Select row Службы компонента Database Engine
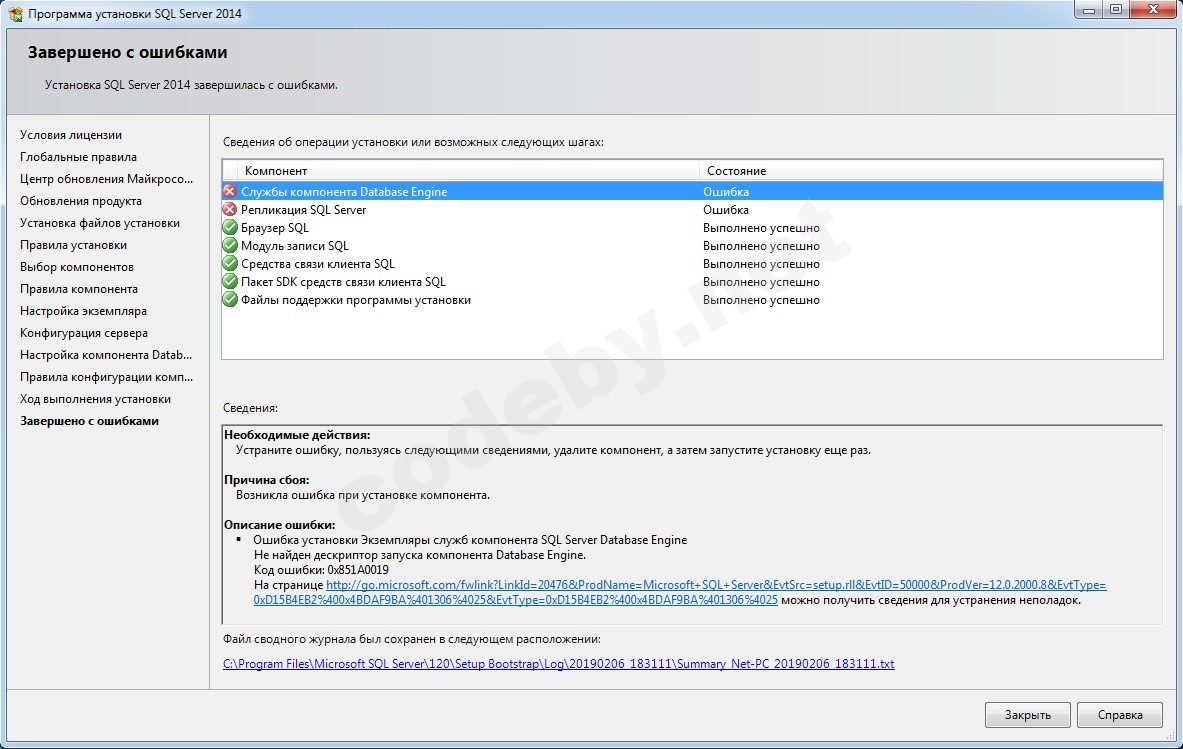Viewport: 1183px width, 749px height. point(692,192)
